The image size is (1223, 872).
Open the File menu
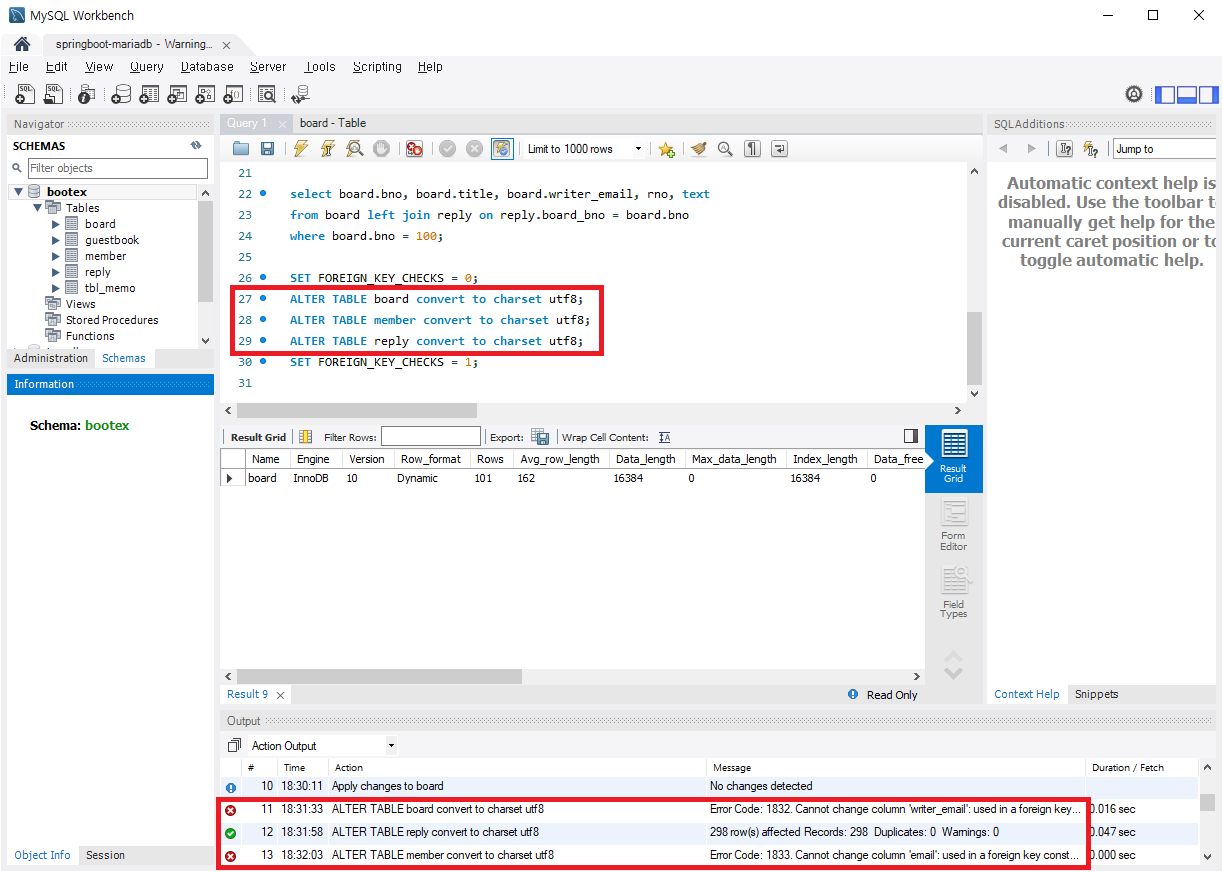click(18, 67)
